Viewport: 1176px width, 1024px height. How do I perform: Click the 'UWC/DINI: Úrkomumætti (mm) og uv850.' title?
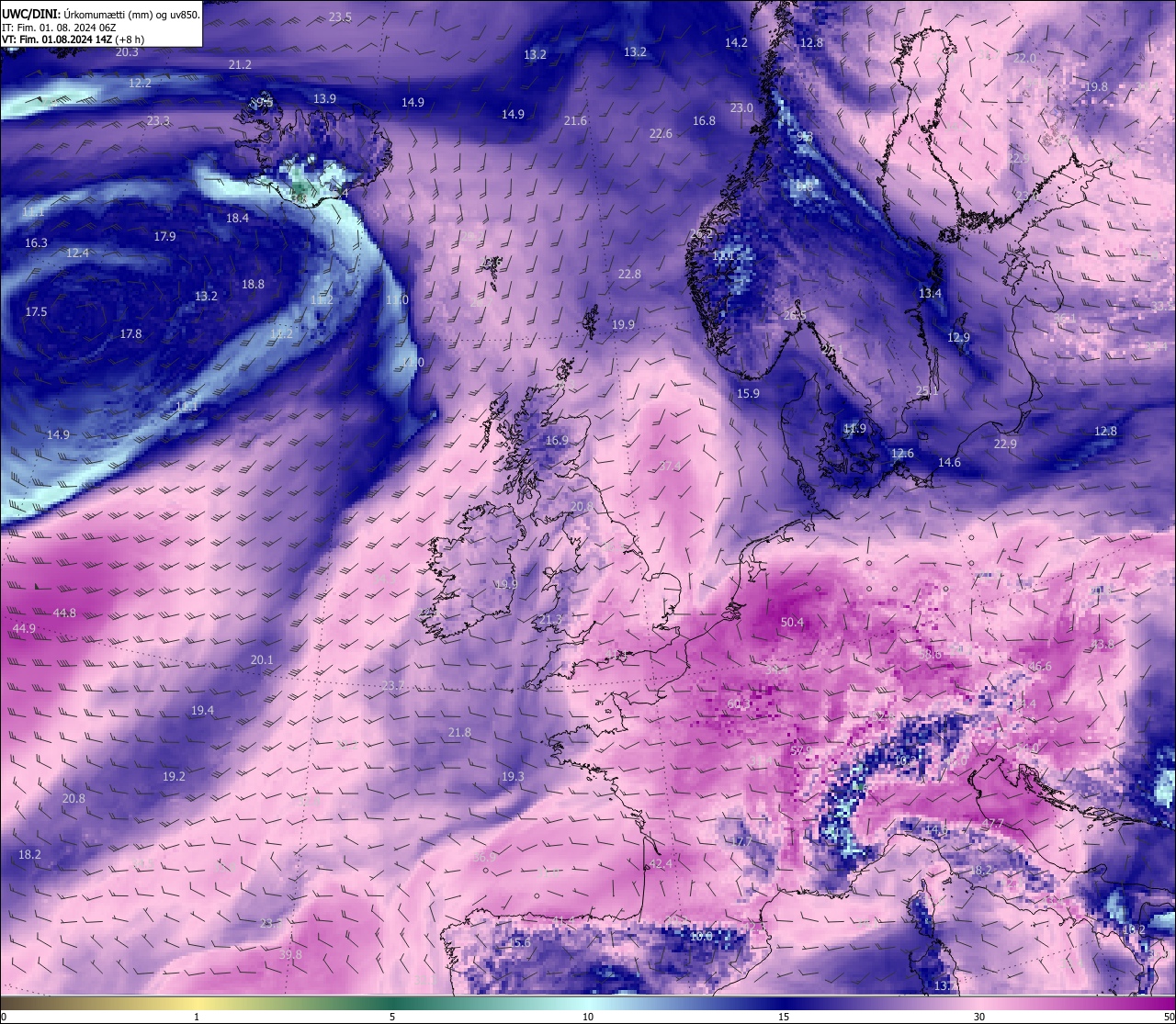[100, 14]
